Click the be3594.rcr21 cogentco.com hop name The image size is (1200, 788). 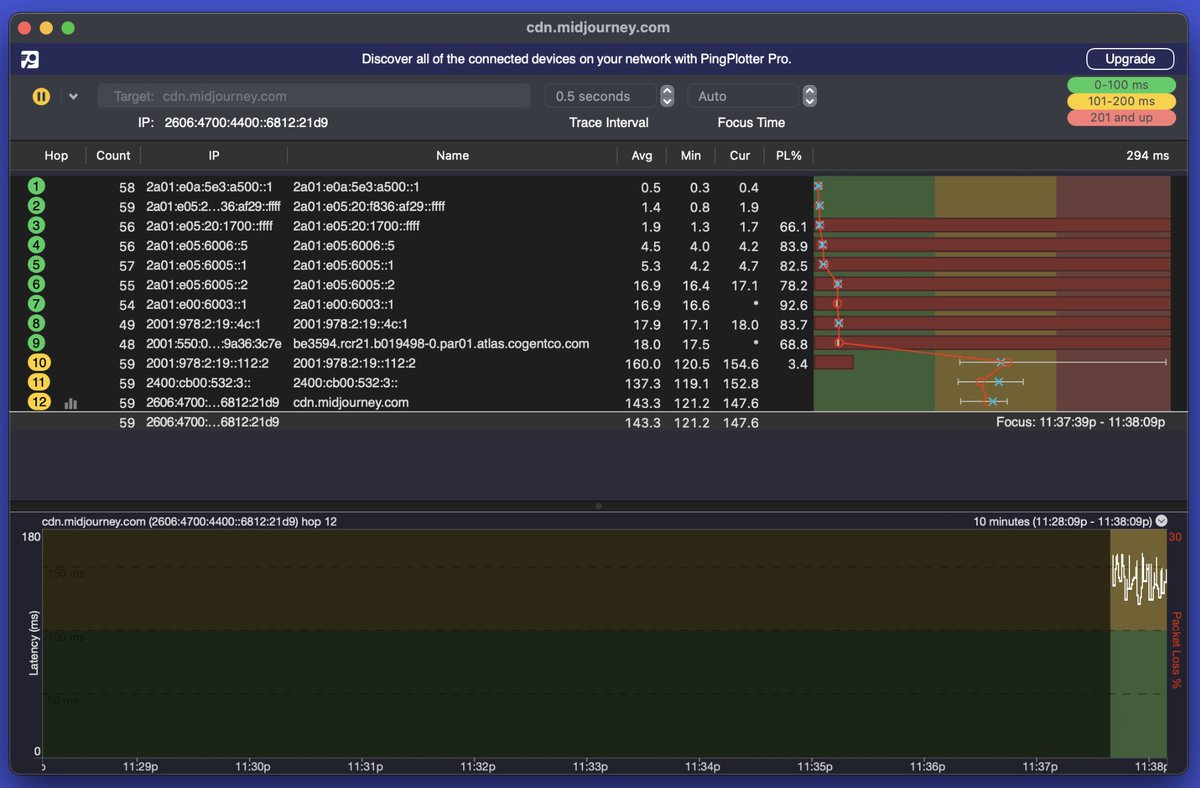(x=441, y=344)
